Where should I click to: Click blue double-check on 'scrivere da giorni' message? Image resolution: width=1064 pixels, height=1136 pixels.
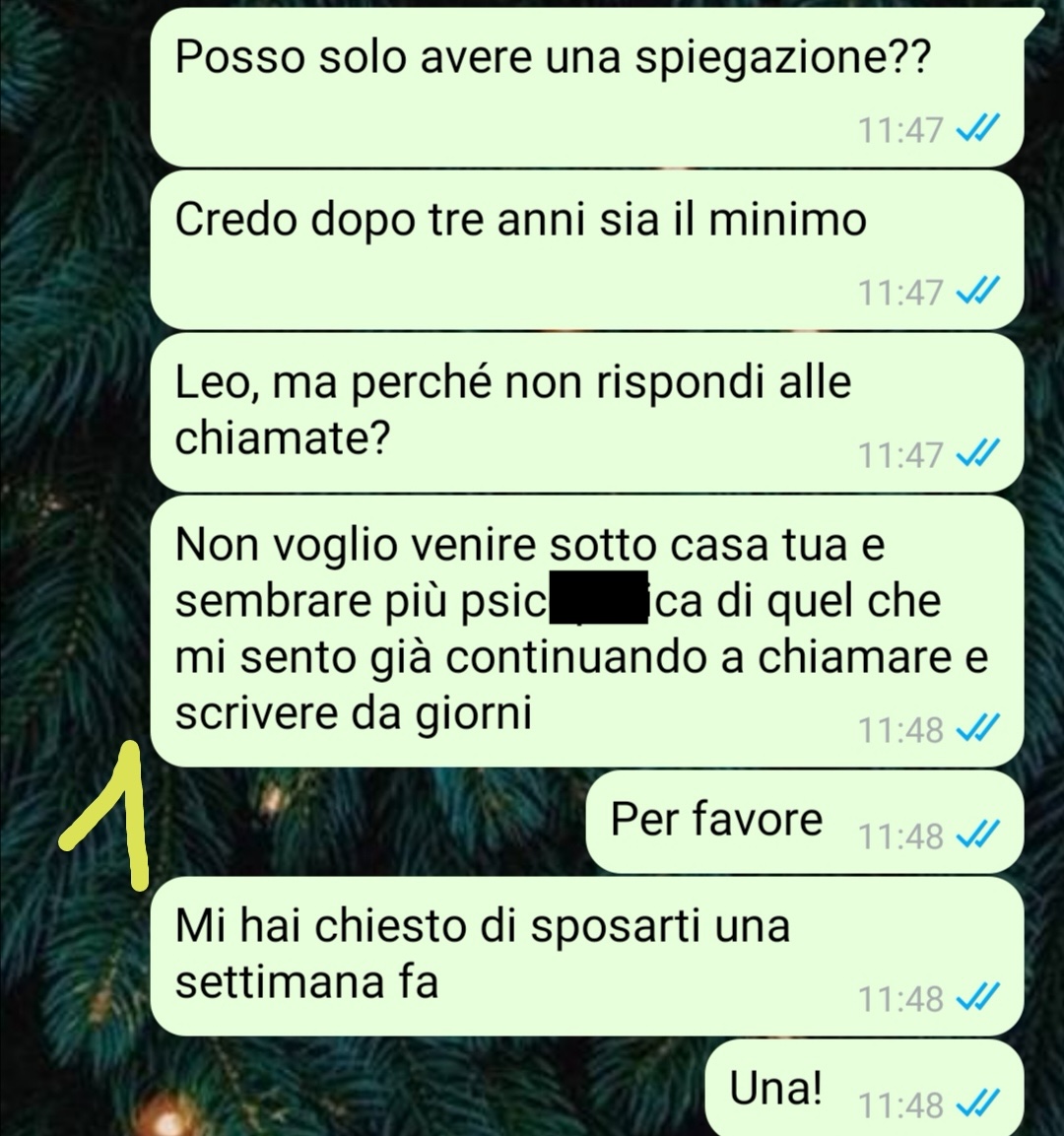tap(978, 729)
